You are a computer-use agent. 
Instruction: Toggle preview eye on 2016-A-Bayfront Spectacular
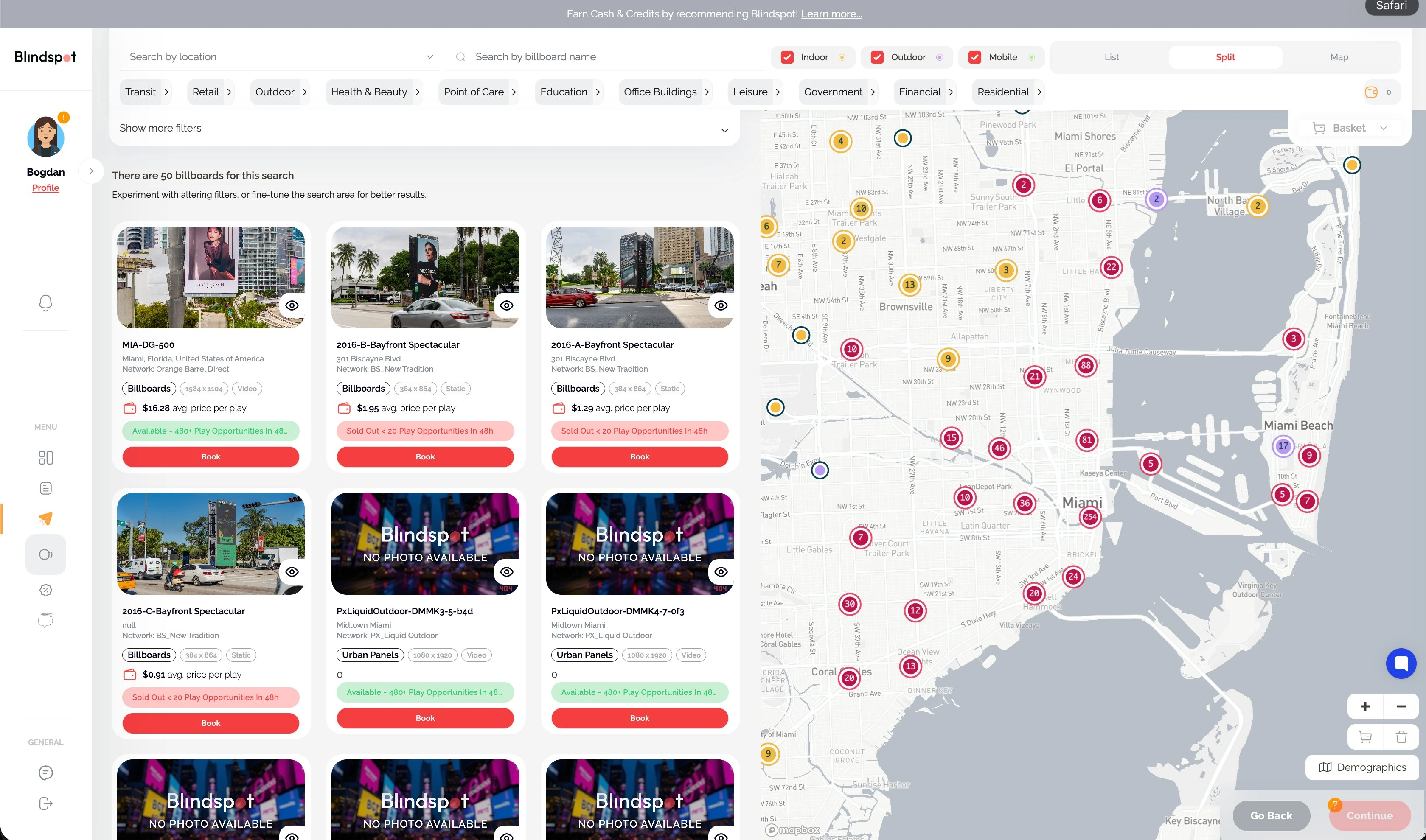tap(721, 305)
